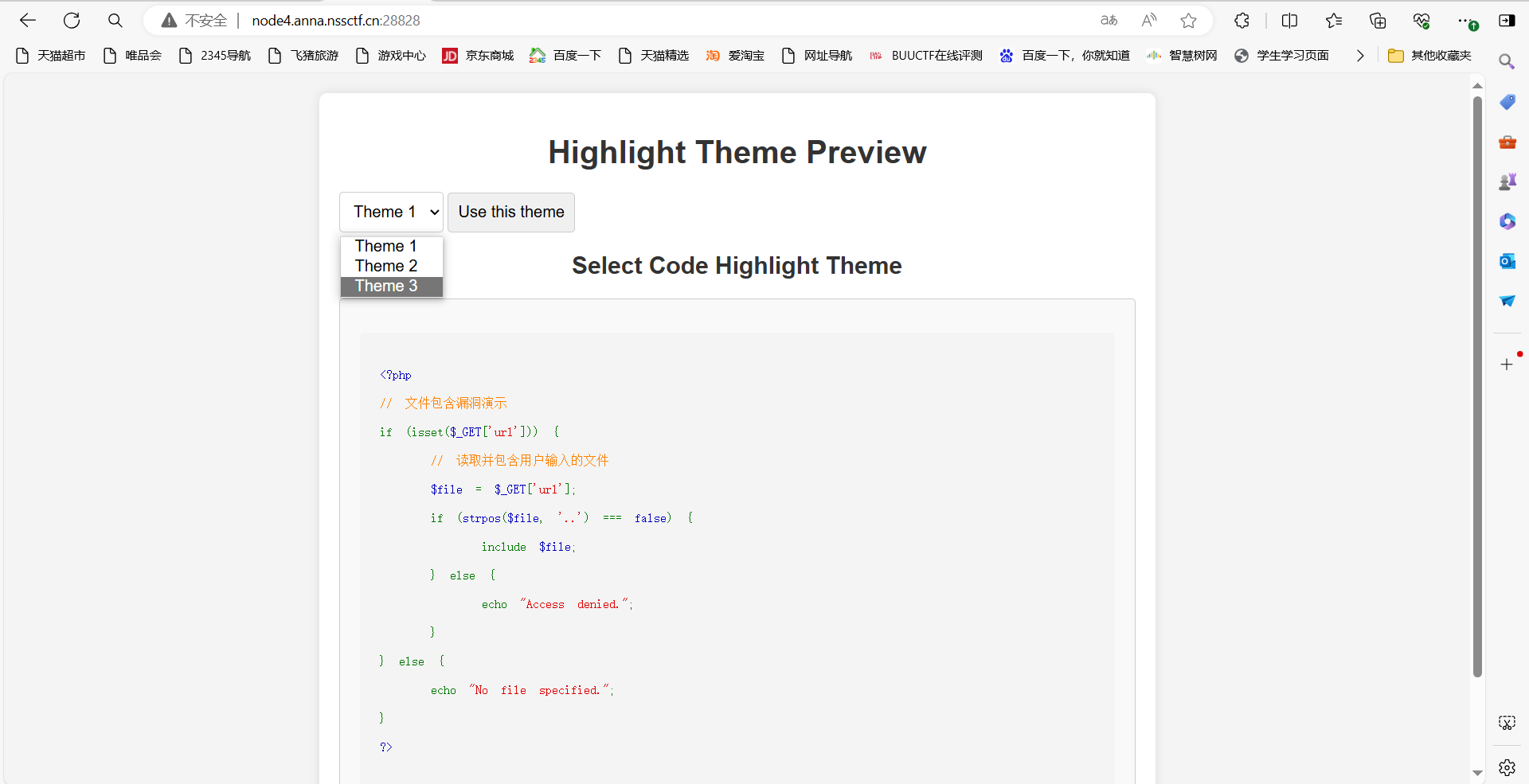Screen dimensions: 1529x784
Task: Open the 游戏中心 bookmark
Action: [391, 56]
